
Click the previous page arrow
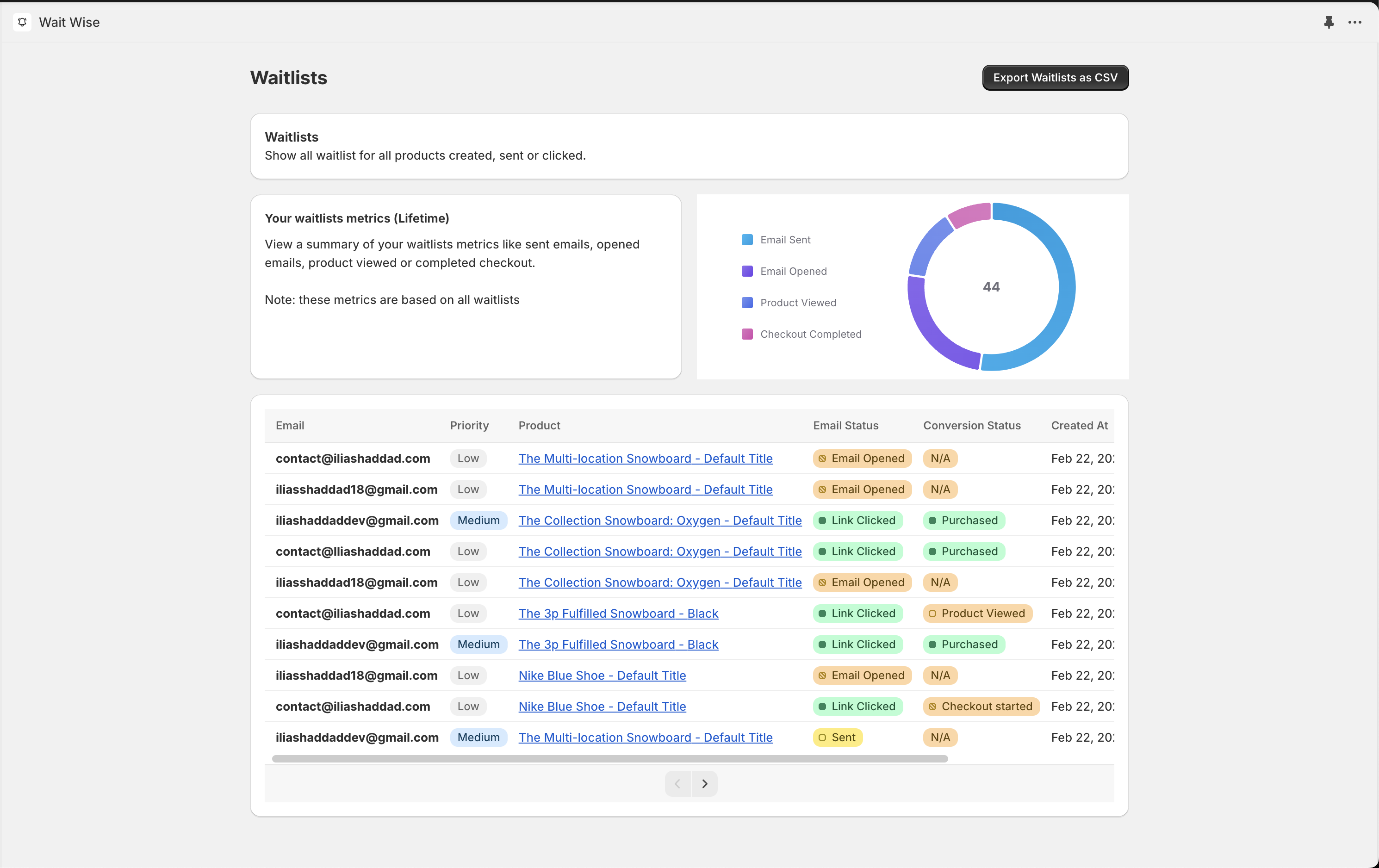point(678,783)
